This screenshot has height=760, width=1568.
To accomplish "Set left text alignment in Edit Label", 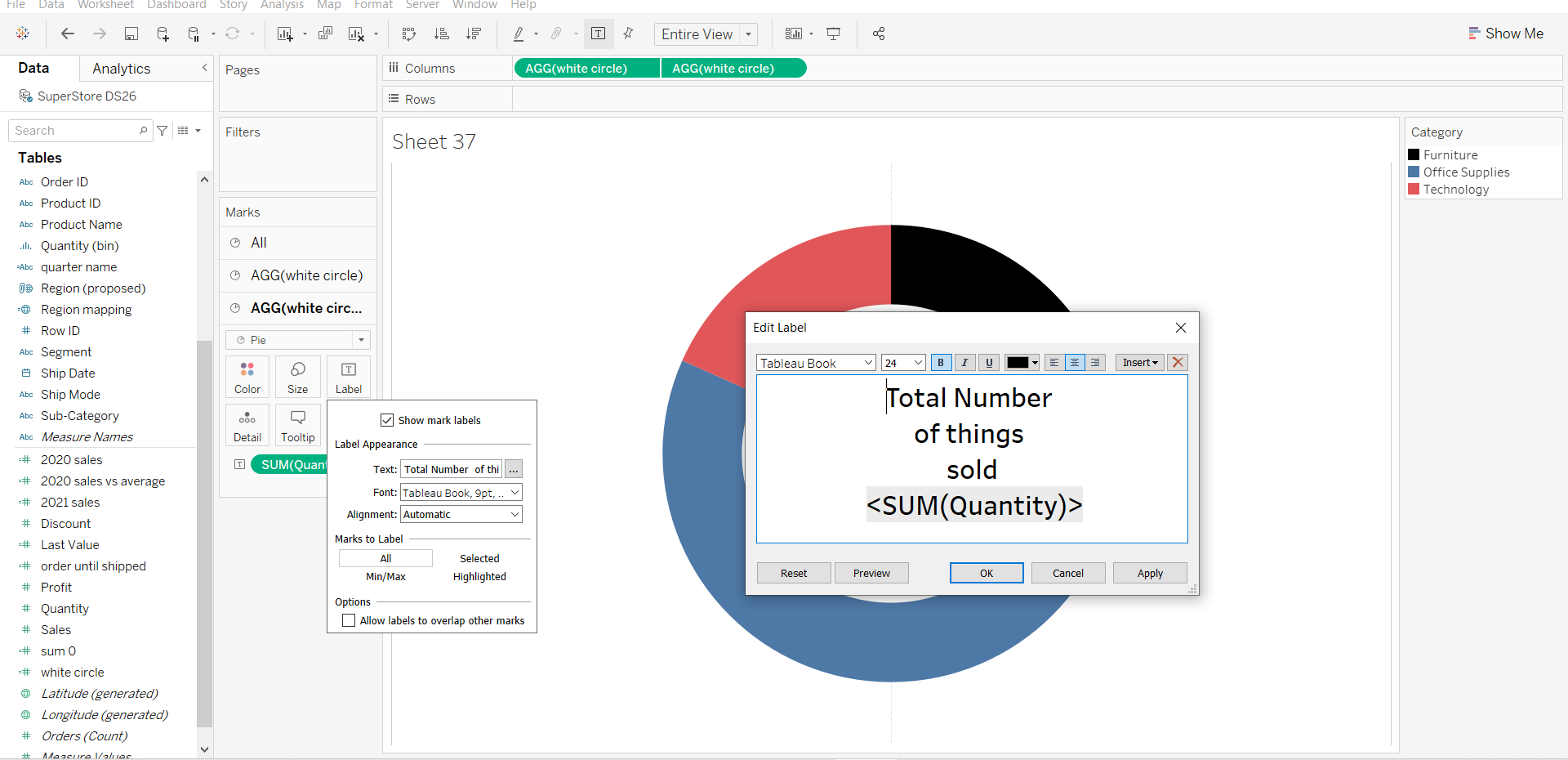I will 1054,363.
